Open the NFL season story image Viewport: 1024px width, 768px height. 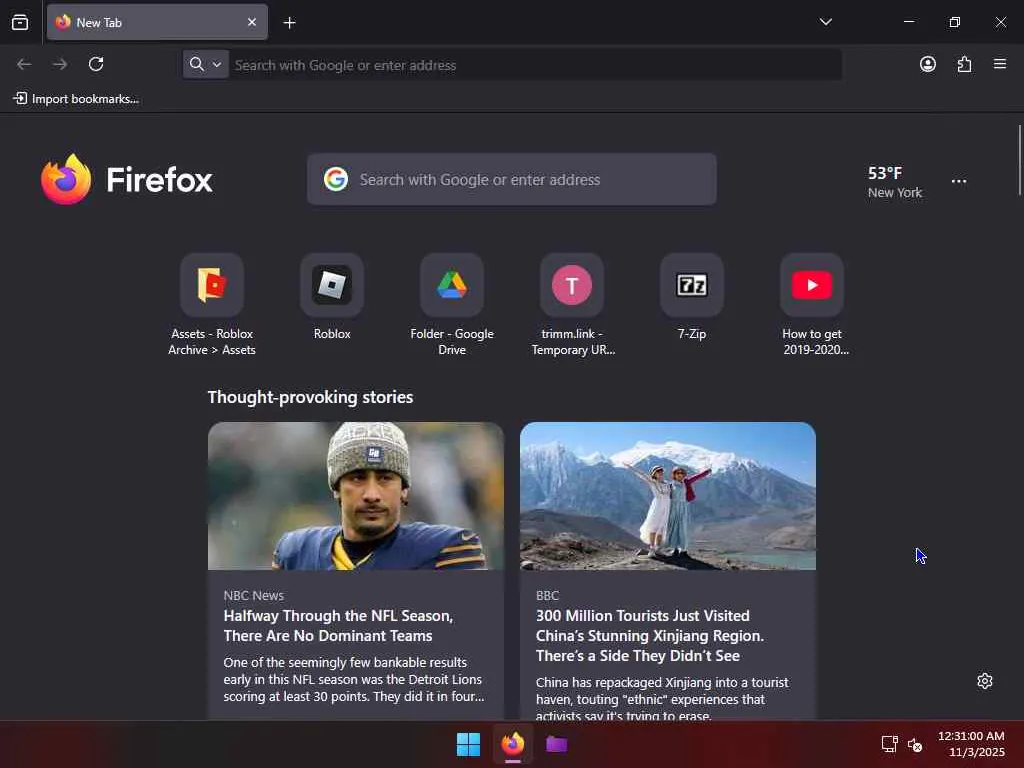pos(356,496)
